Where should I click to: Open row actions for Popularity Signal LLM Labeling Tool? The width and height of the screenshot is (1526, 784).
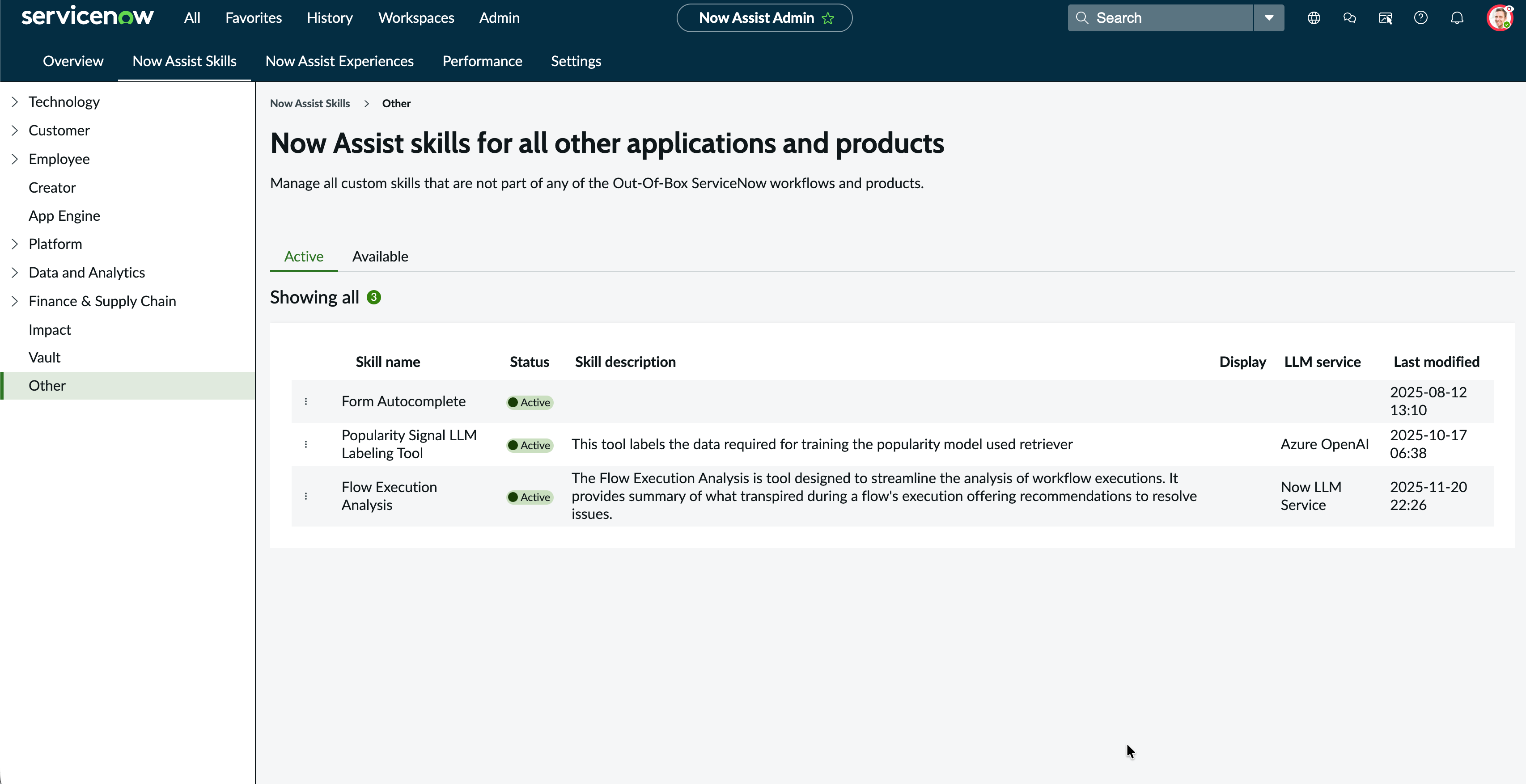pos(305,444)
